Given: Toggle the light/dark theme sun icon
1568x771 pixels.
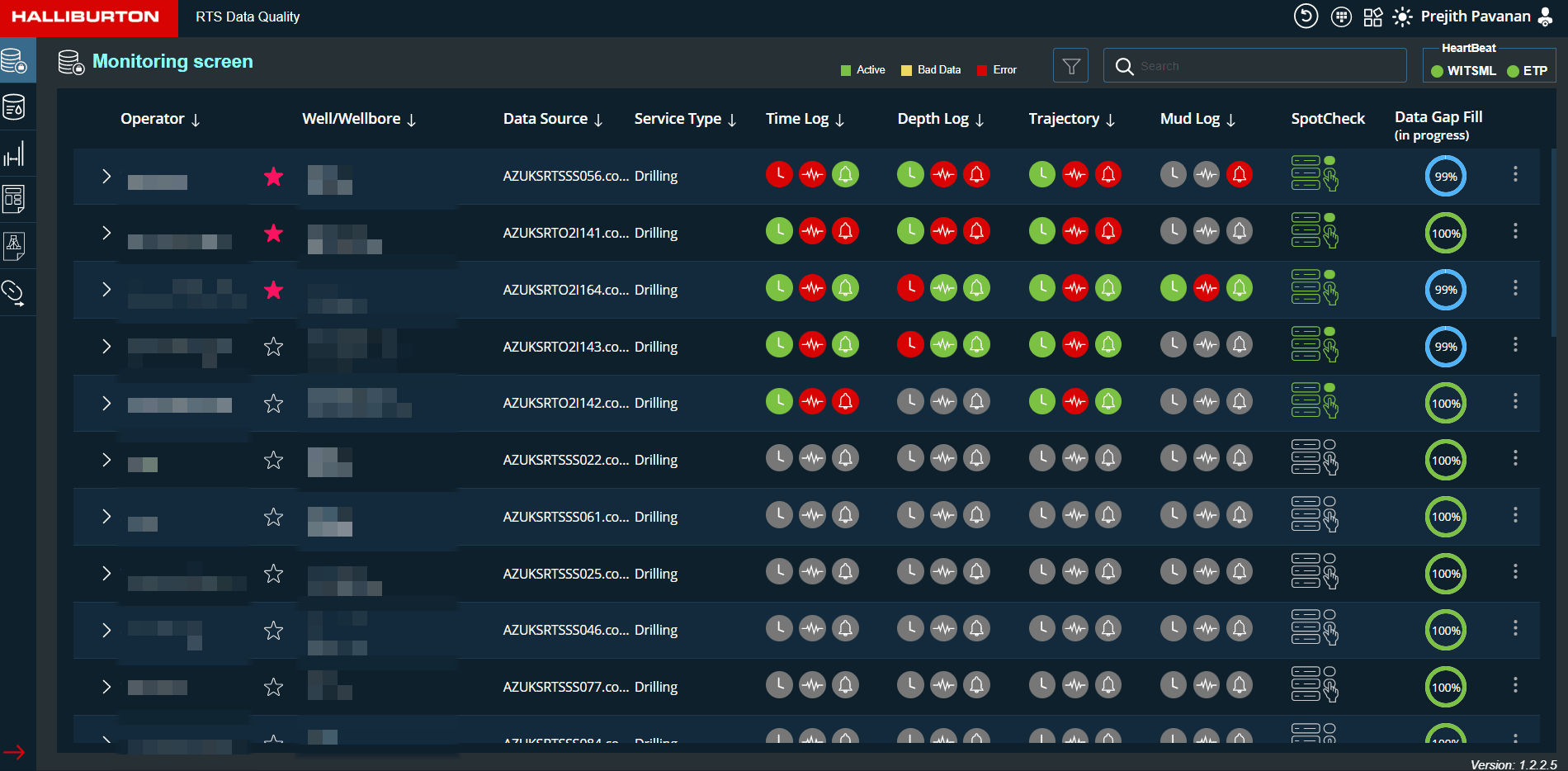Looking at the screenshot, I should (x=1402, y=17).
